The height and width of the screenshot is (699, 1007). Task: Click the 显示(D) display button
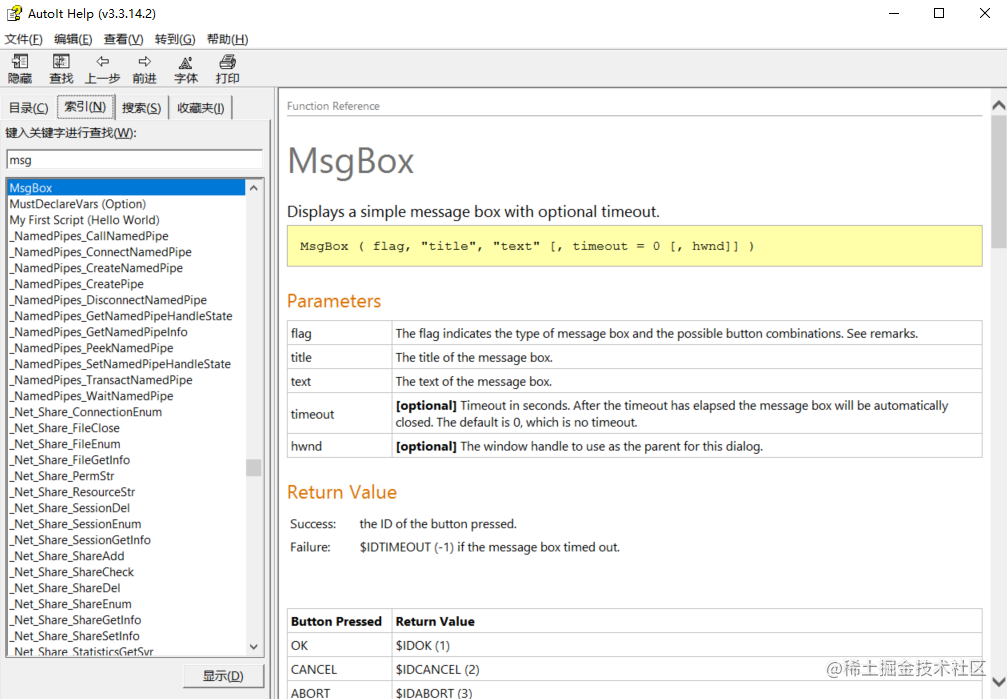tap(223, 676)
